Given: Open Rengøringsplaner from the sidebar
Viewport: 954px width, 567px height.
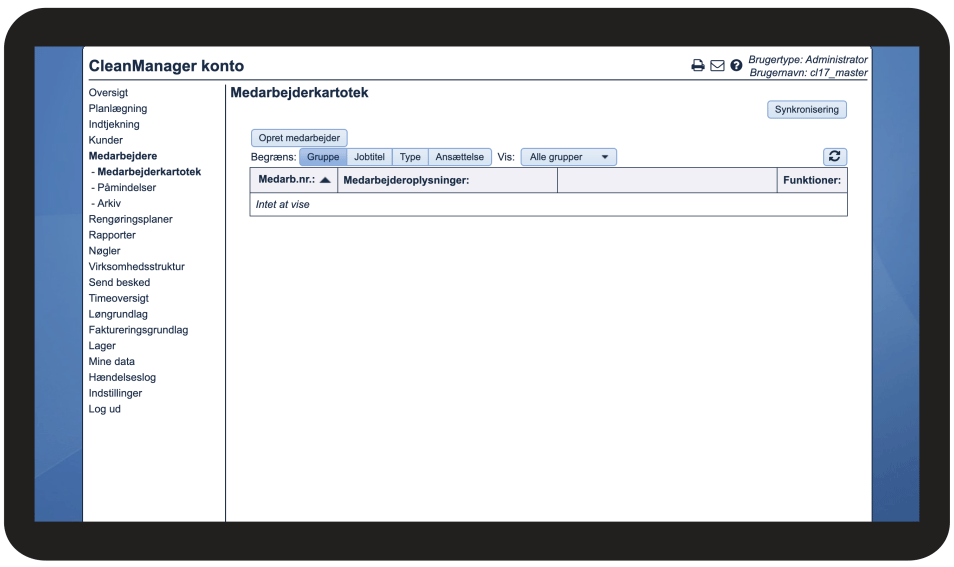Looking at the screenshot, I should tap(130, 219).
